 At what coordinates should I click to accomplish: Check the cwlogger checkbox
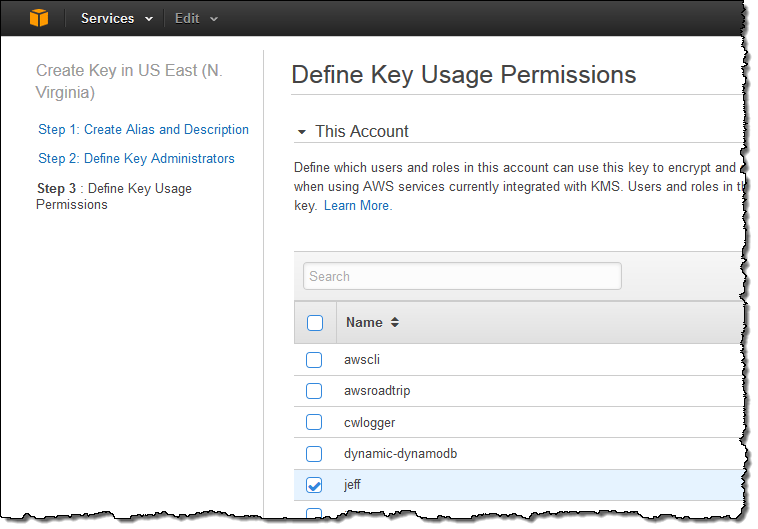[314, 423]
